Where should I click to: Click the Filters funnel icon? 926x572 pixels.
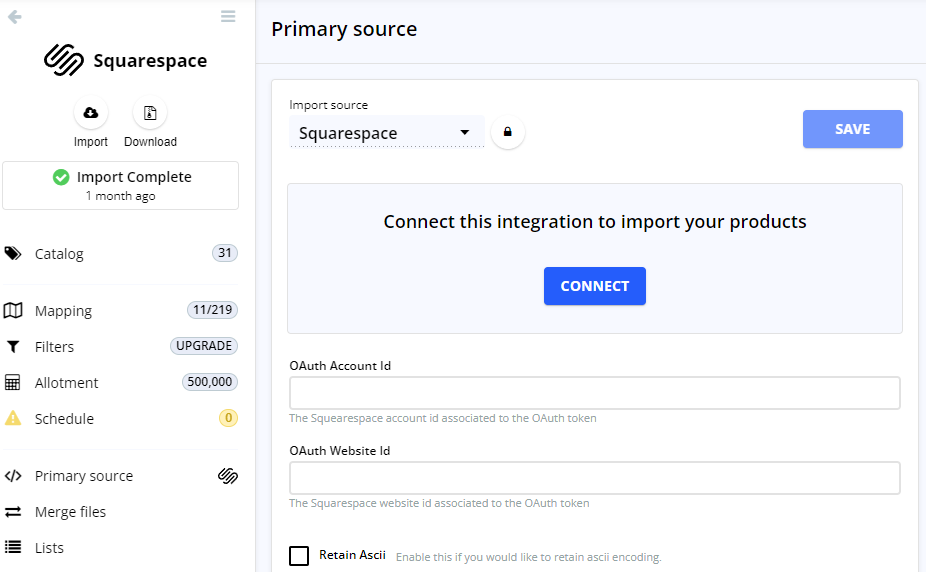(x=13, y=347)
